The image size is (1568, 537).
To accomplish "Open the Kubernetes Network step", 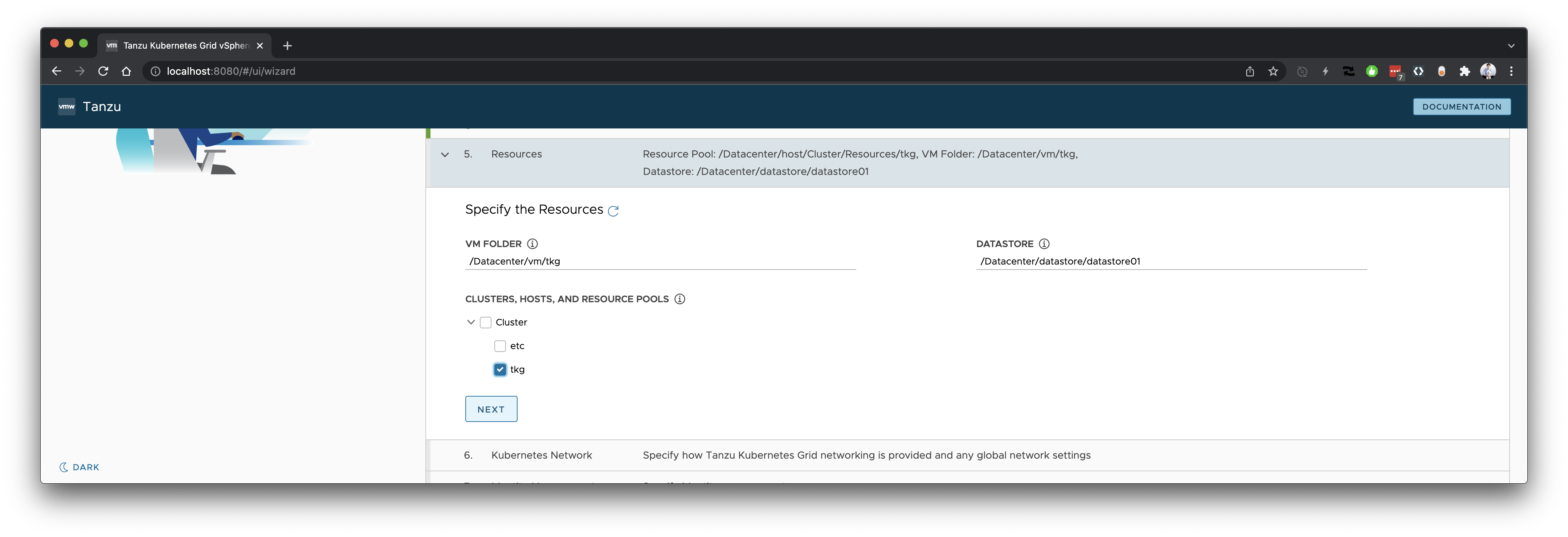I will [x=968, y=455].
